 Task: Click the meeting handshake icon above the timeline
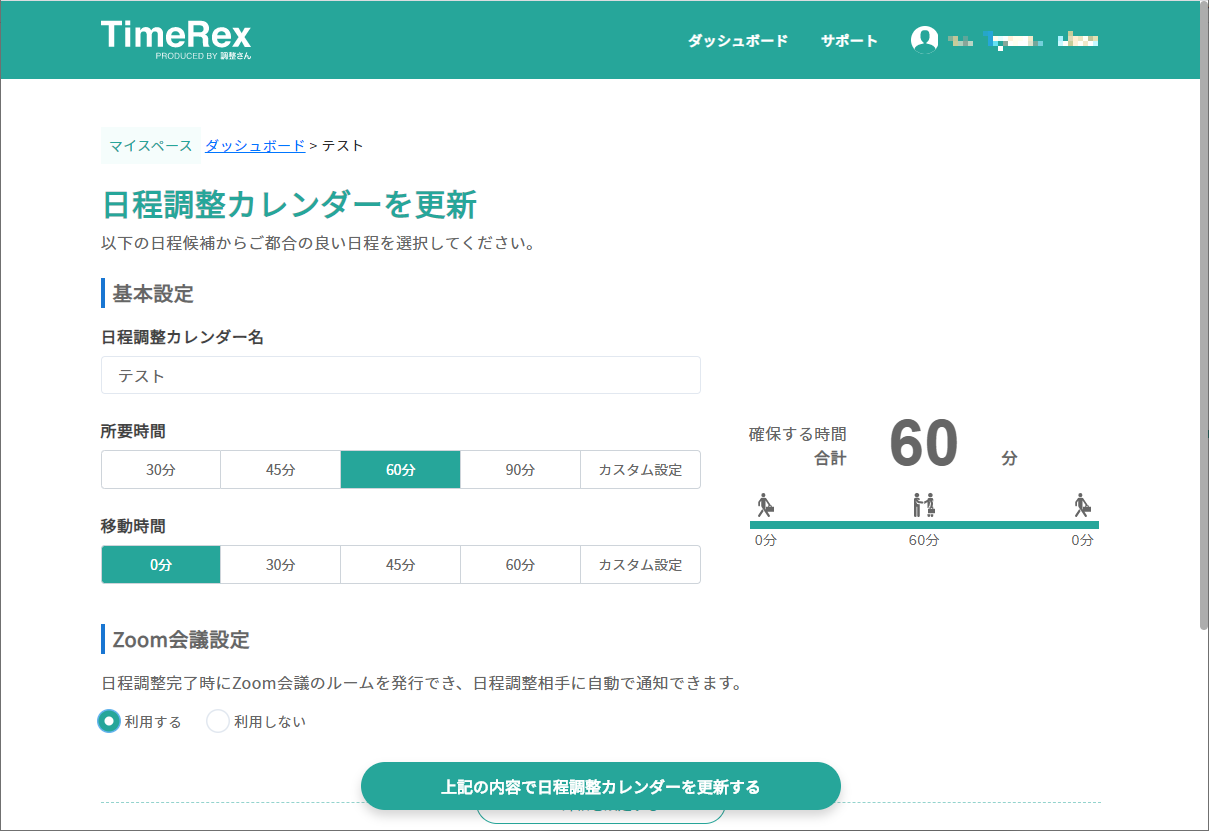[923, 503]
